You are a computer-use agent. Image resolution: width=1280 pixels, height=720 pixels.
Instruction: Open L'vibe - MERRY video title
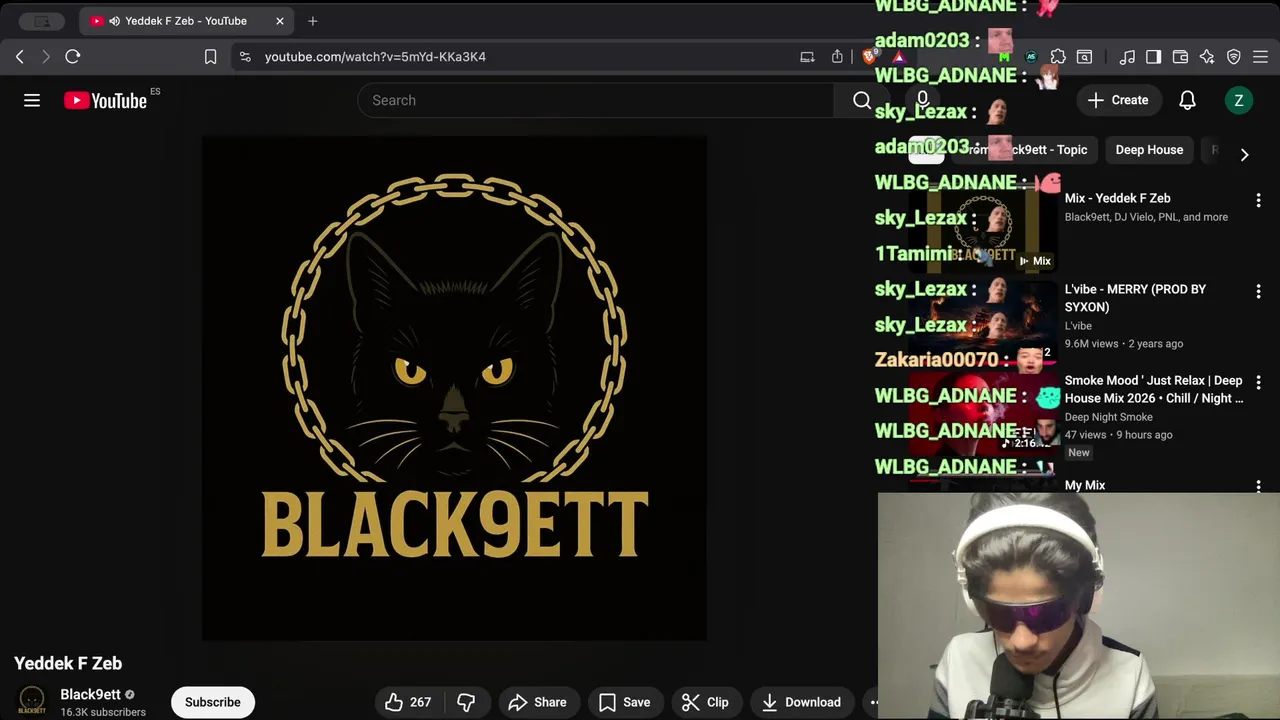click(1135, 298)
